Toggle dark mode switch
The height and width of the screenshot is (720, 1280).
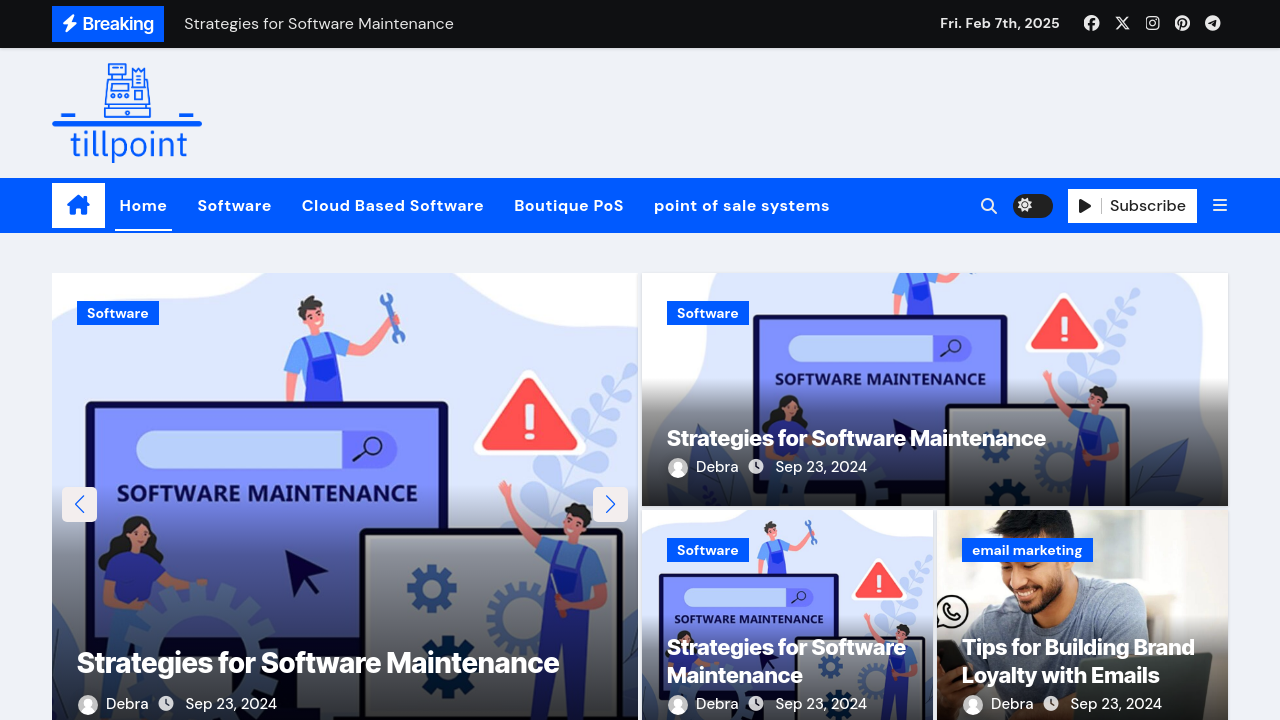(x=1032, y=206)
